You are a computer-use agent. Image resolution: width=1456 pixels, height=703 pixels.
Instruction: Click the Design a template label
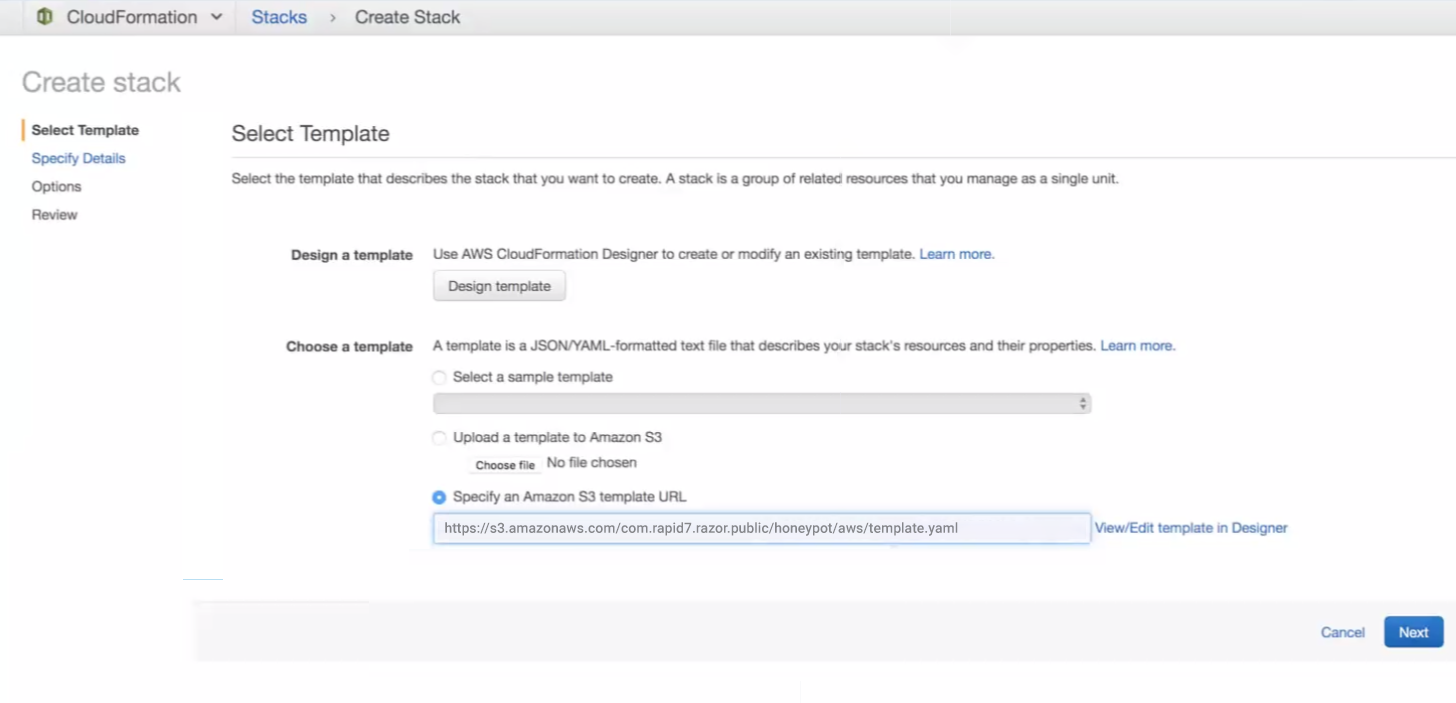pos(352,255)
